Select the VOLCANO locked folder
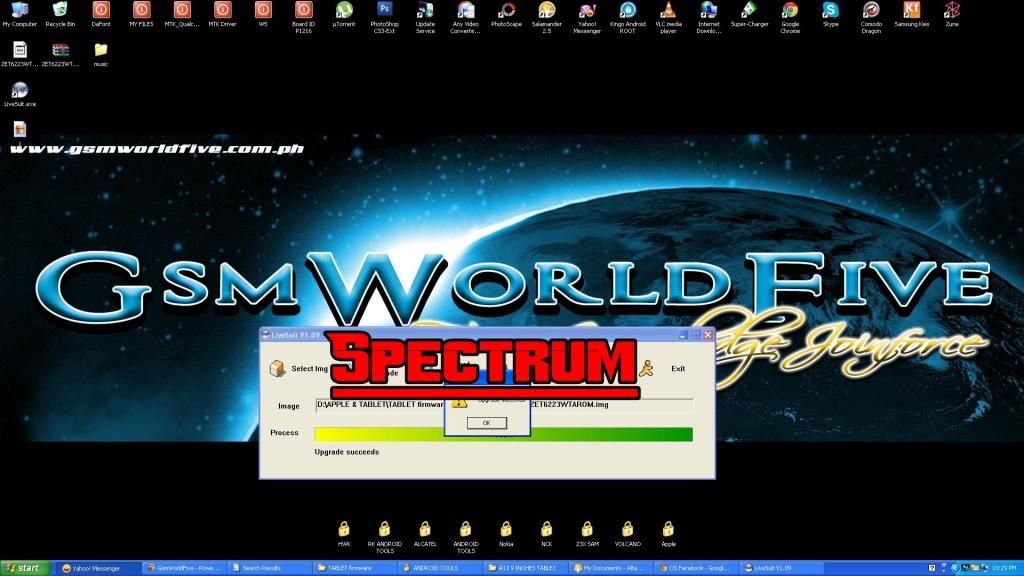 [x=628, y=534]
